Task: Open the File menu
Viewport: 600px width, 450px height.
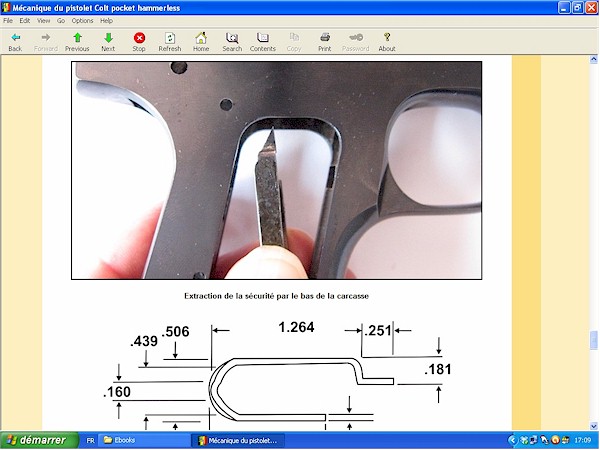Action: 9,20
